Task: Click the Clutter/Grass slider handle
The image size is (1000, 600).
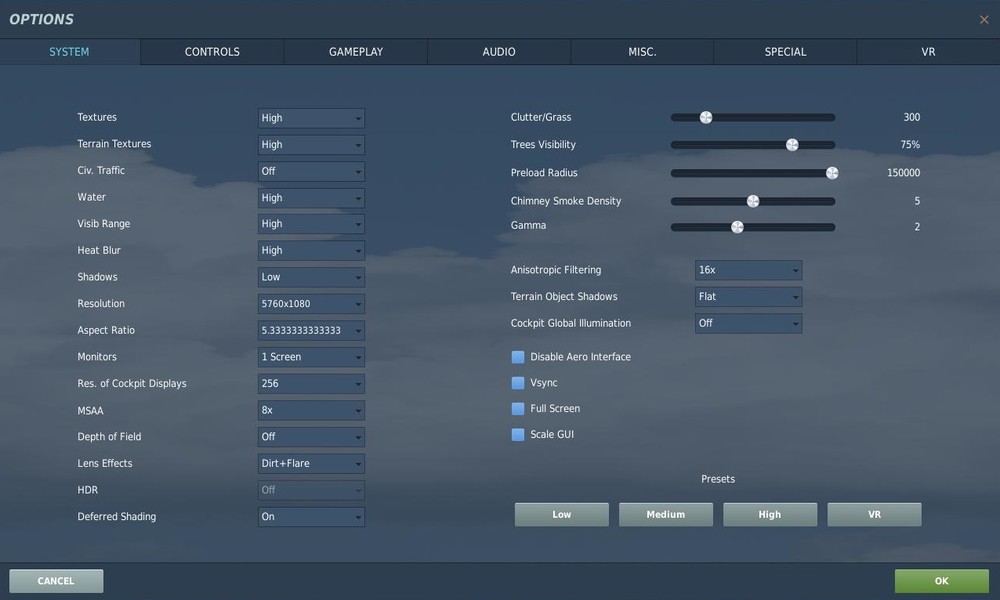Action: [705, 117]
